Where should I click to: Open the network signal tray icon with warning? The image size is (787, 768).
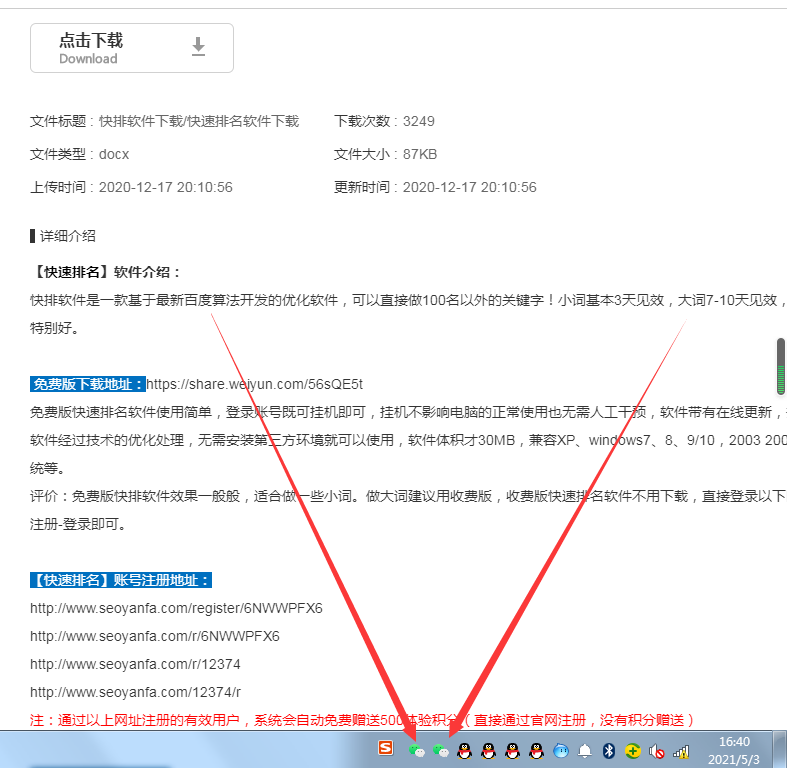[x=681, y=751]
